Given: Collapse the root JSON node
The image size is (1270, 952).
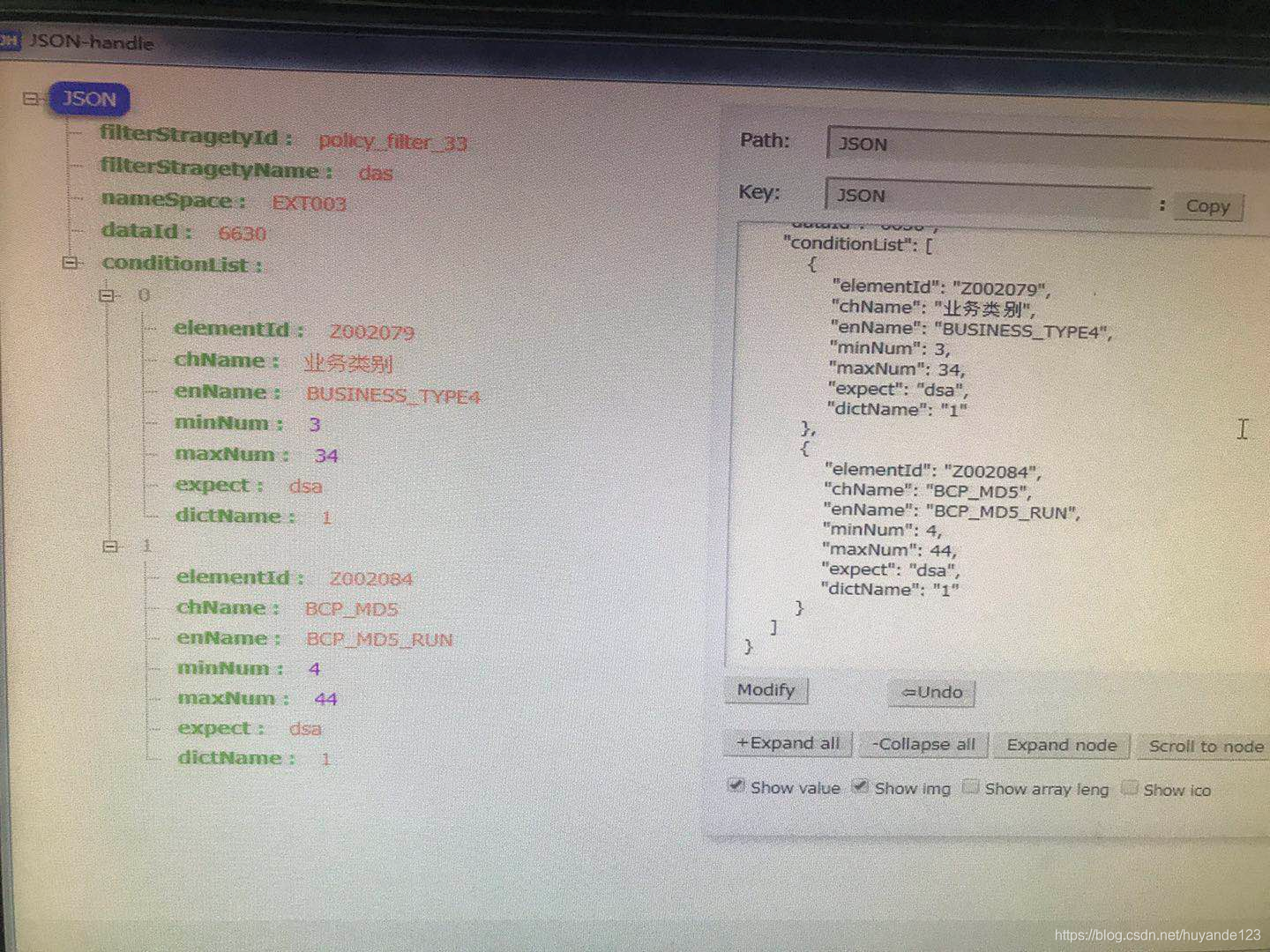Looking at the screenshot, I should [x=31, y=99].
